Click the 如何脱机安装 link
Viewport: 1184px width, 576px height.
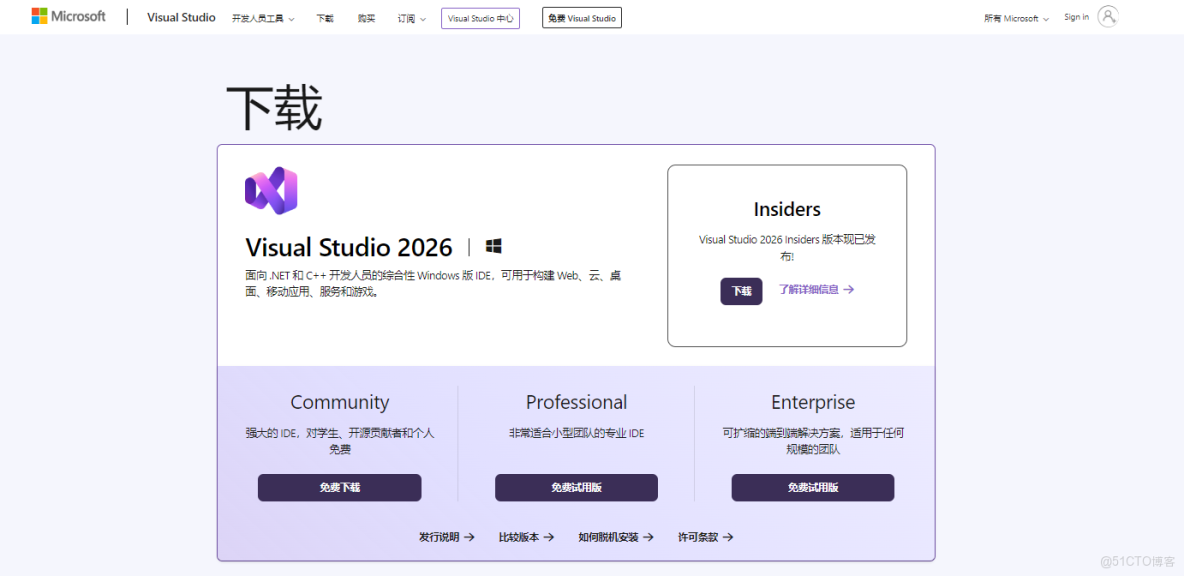(x=609, y=537)
